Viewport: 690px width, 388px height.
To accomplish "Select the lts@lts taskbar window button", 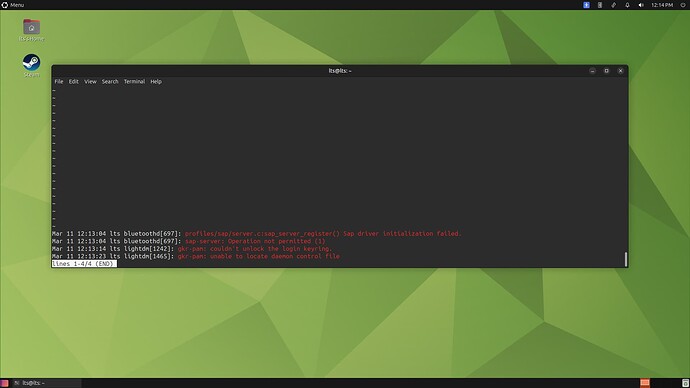I will 46,383.
